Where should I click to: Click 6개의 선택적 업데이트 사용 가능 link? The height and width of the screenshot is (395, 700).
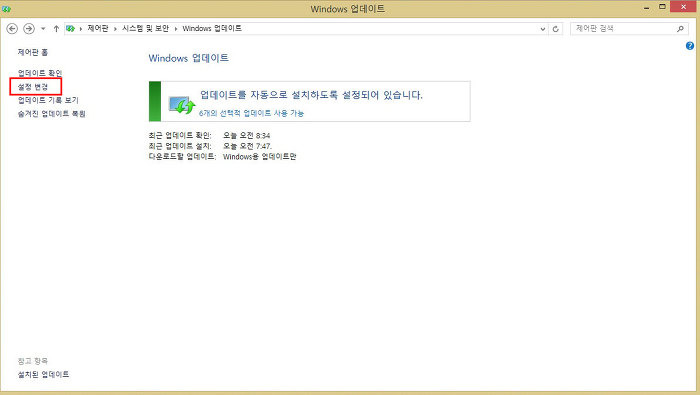pyautogui.click(x=251, y=113)
